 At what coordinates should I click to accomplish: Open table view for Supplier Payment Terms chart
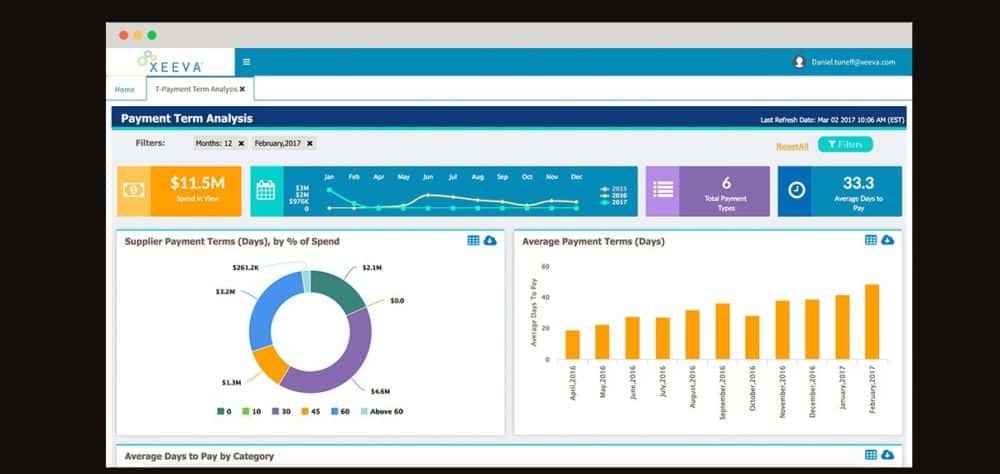(473, 240)
